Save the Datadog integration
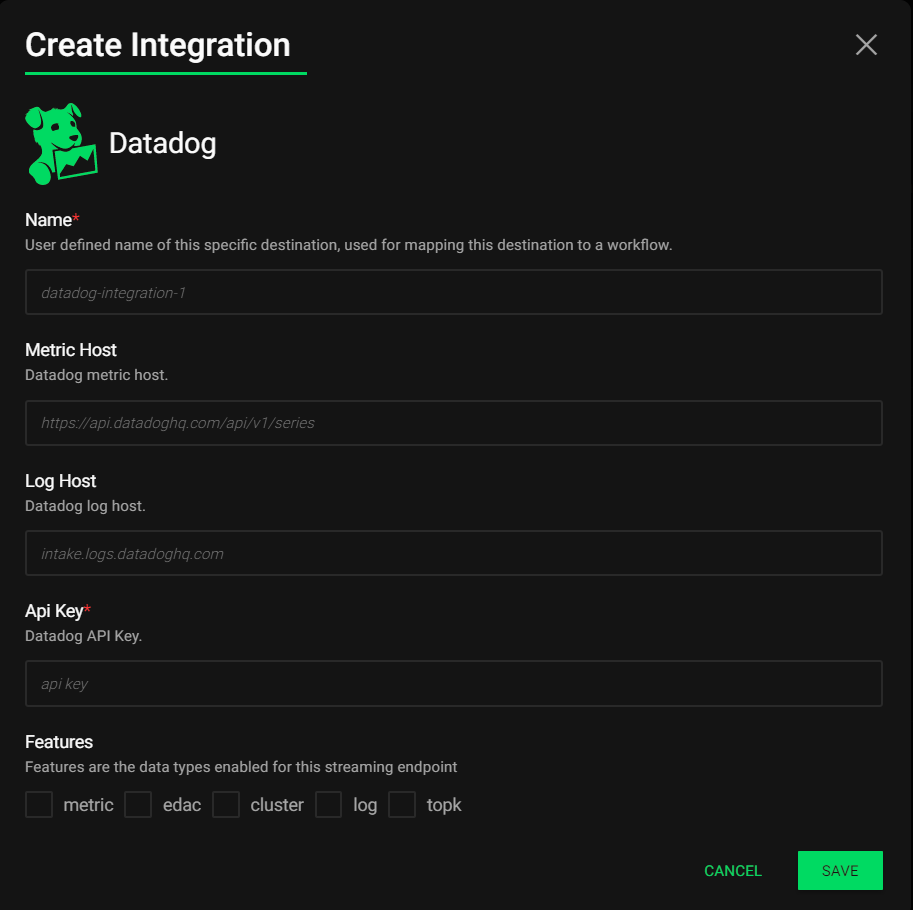 point(840,870)
